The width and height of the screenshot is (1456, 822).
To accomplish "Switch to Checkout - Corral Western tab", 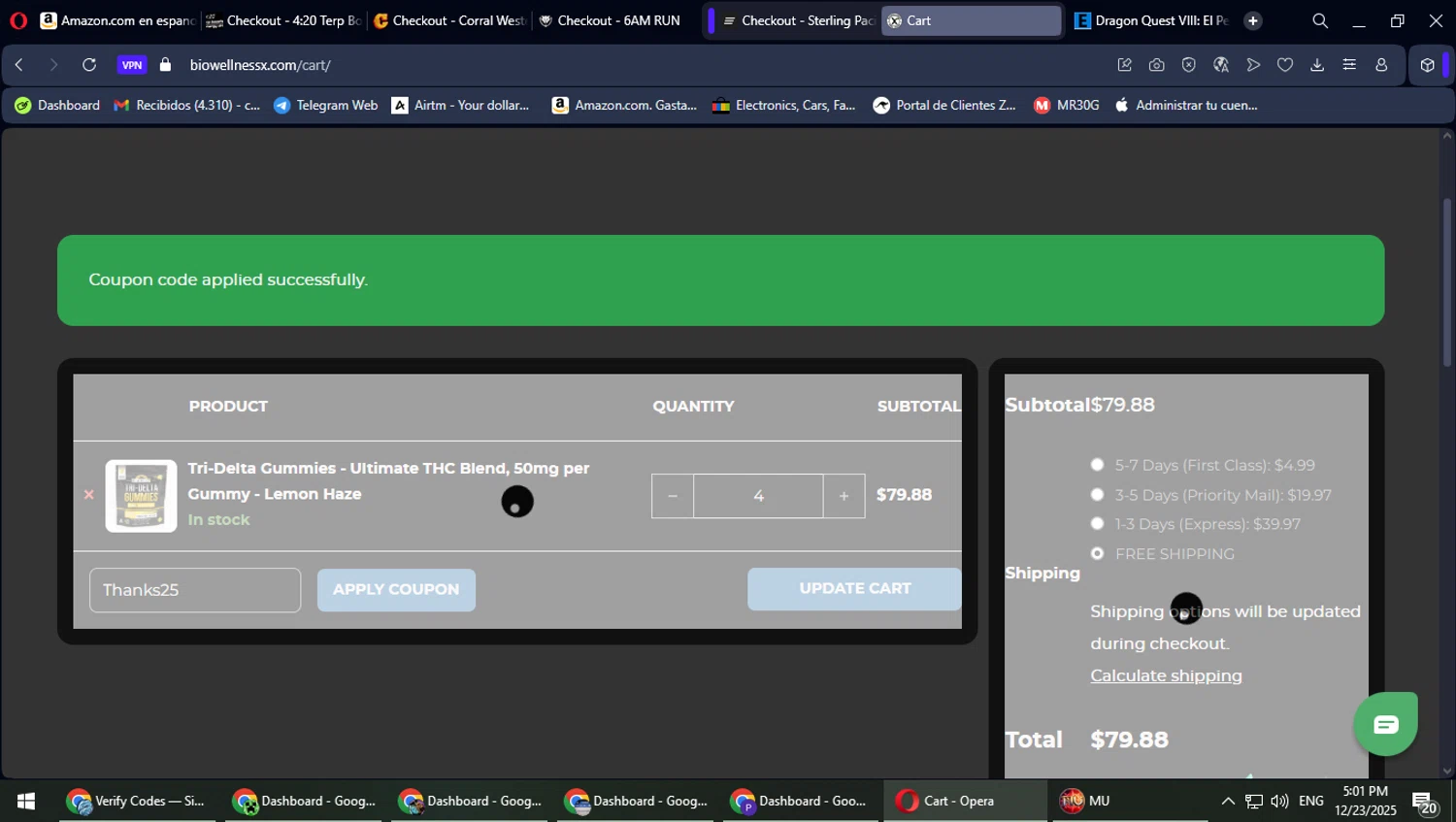I will [x=449, y=20].
